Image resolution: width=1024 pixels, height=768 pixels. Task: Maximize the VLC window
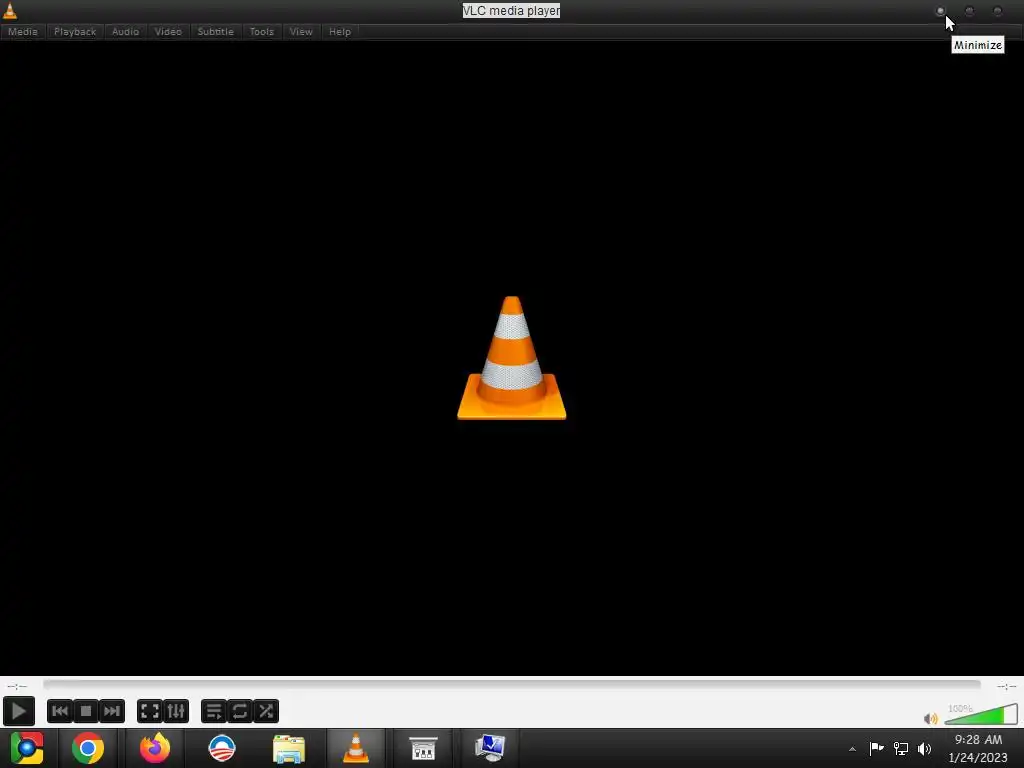click(x=969, y=11)
